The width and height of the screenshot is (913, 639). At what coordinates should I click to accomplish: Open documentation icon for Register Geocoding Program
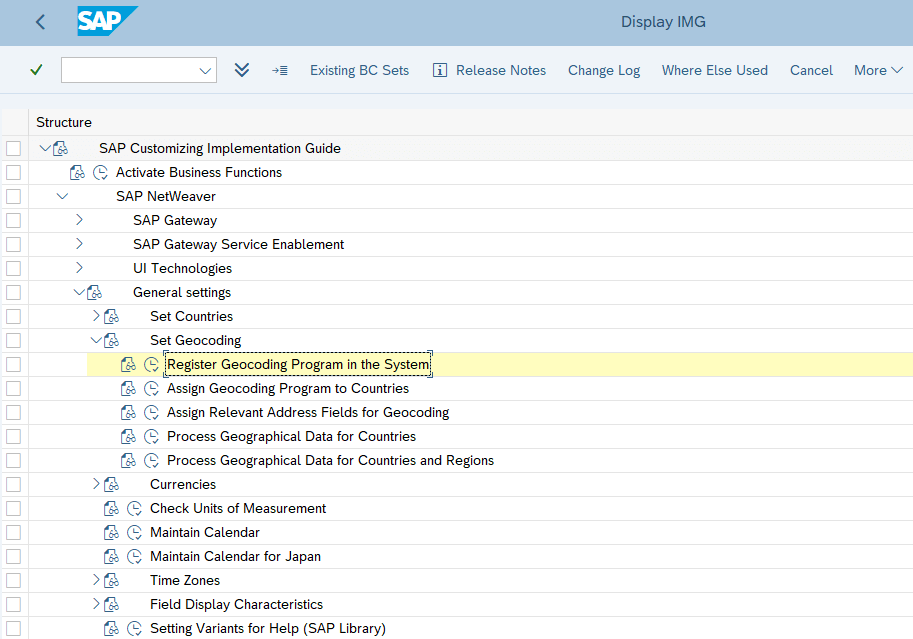(x=128, y=365)
